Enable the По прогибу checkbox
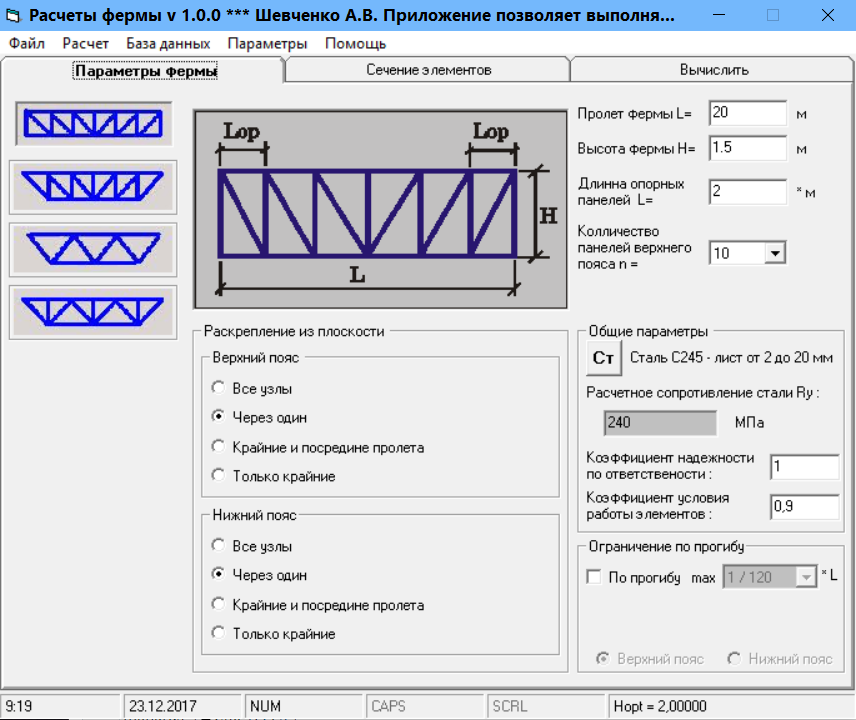856x720 pixels. [x=594, y=577]
